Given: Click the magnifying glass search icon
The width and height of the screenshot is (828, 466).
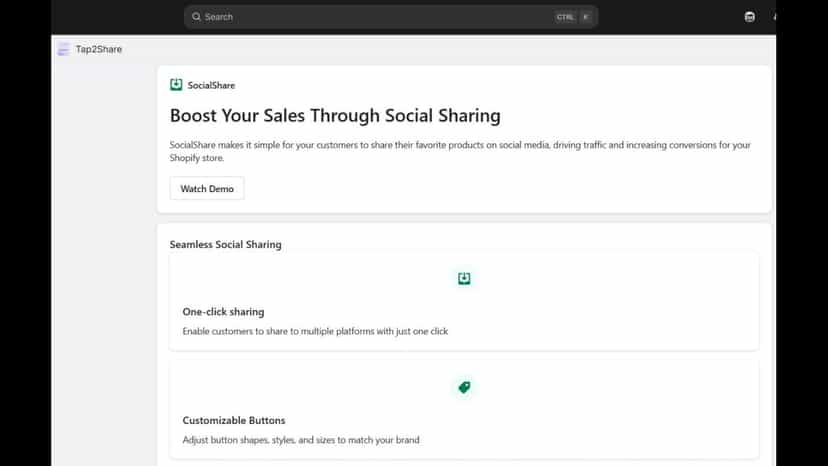Looking at the screenshot, I should pyautogui.click(x=196, y=17).
